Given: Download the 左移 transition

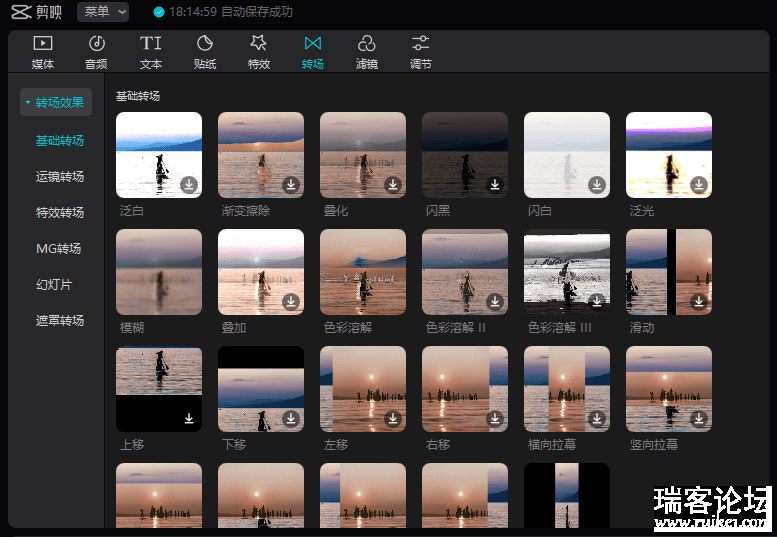Looking at the screenshot, I should (393, 419).
